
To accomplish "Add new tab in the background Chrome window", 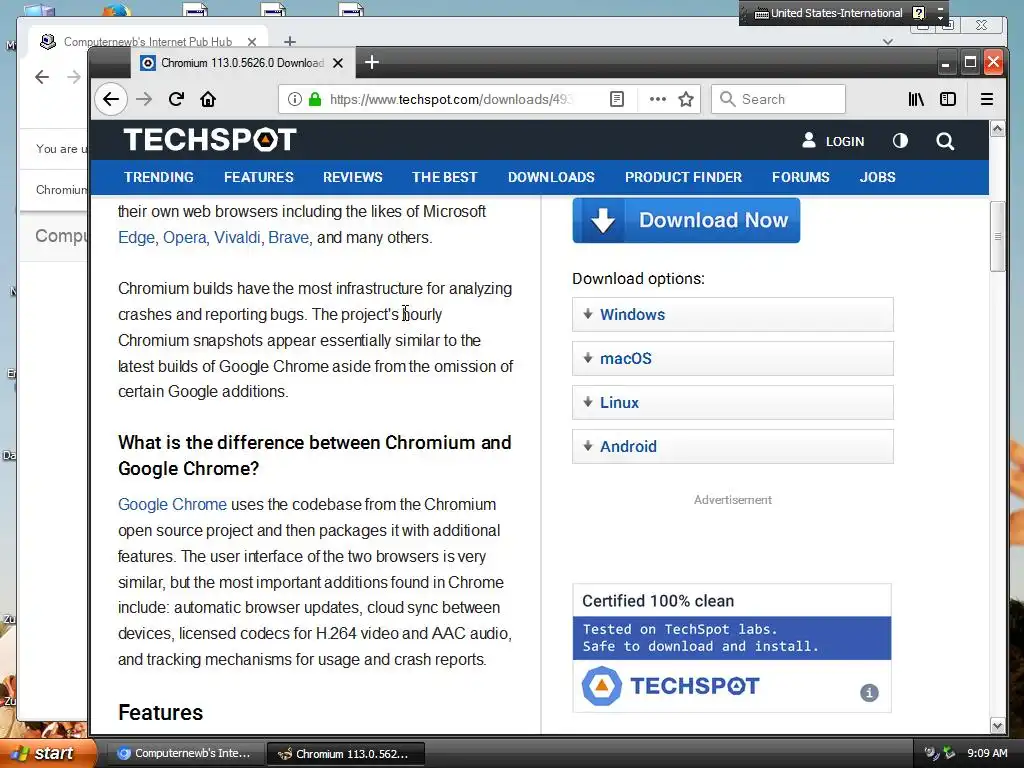I will 290,42.
